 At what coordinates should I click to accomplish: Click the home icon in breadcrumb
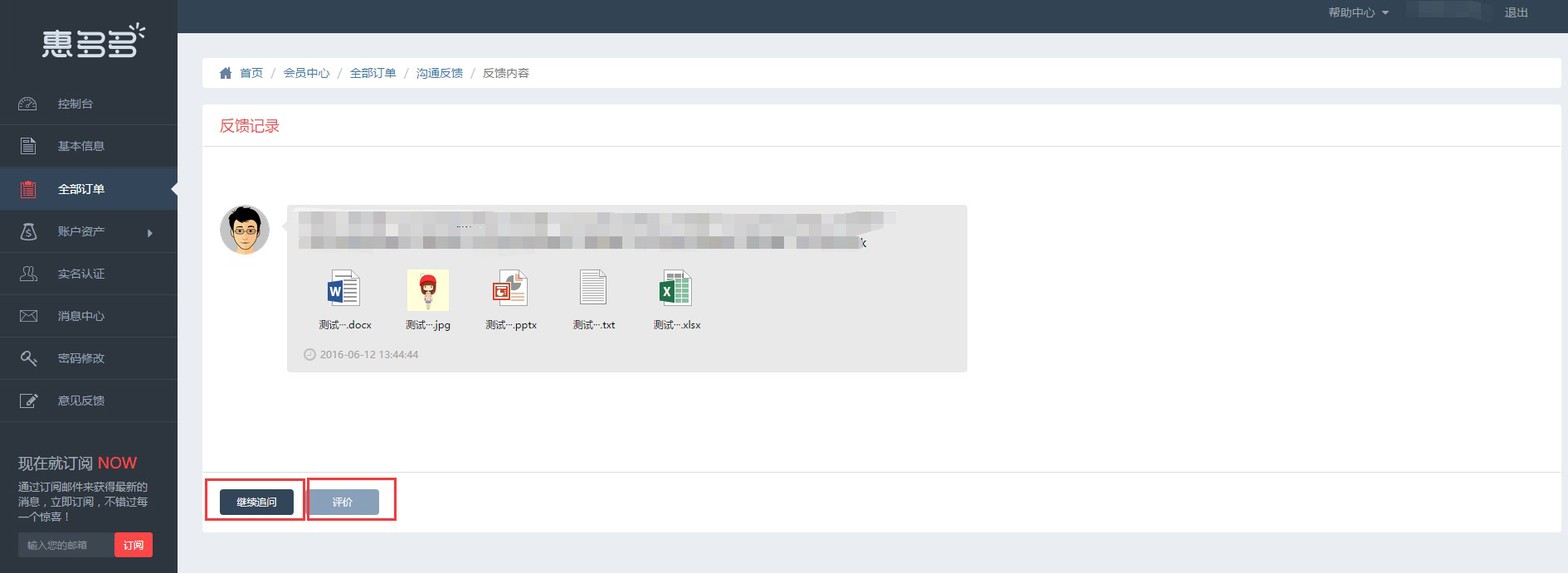[226, 73]
